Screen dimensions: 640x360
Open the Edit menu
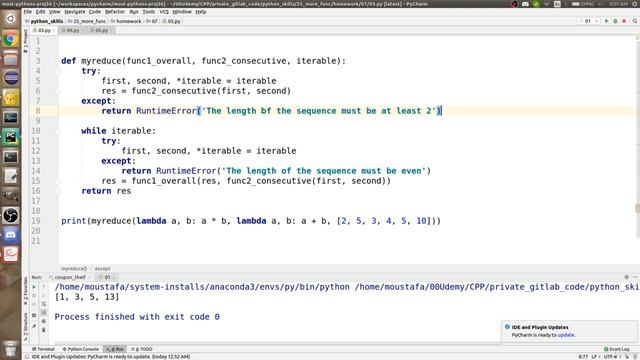pyautogui.click(x=40, y=12)
